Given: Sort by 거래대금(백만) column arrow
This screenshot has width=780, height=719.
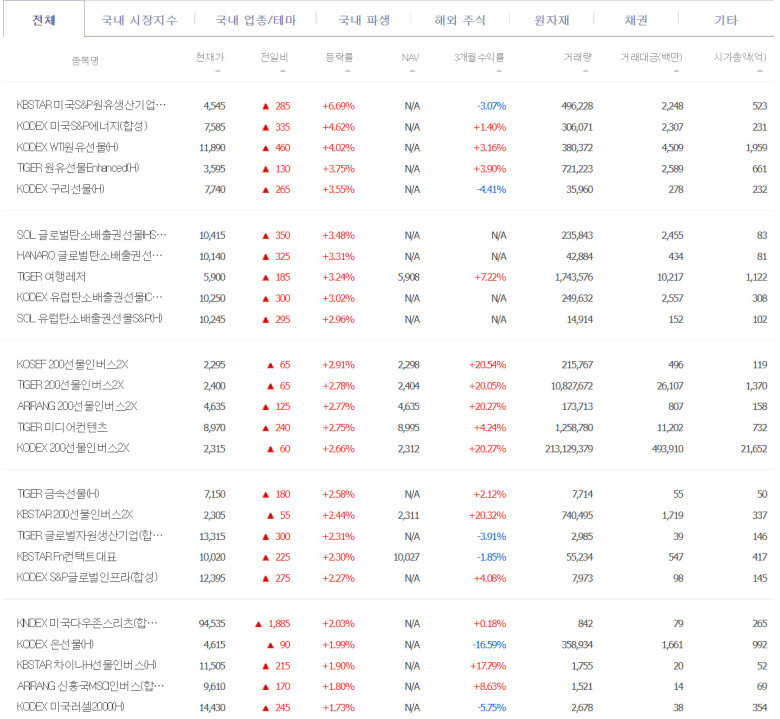Looking at the screenshot, I should pos(676,71).
